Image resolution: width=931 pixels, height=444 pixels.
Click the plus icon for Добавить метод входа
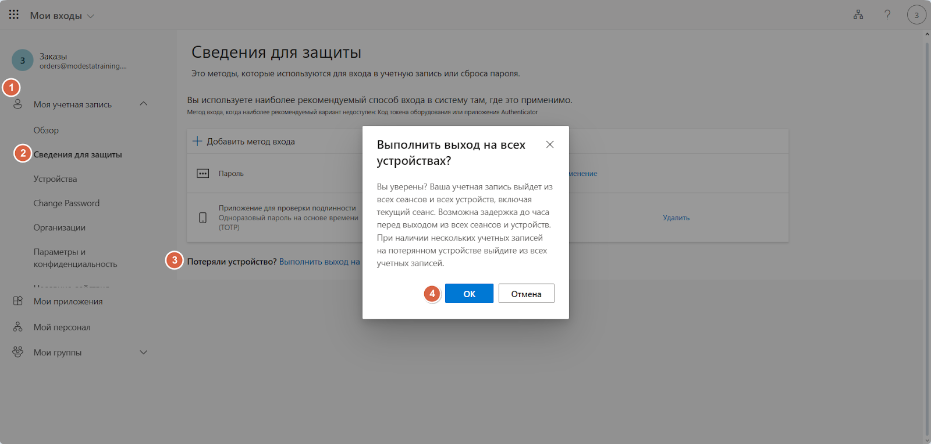[198, 141]
